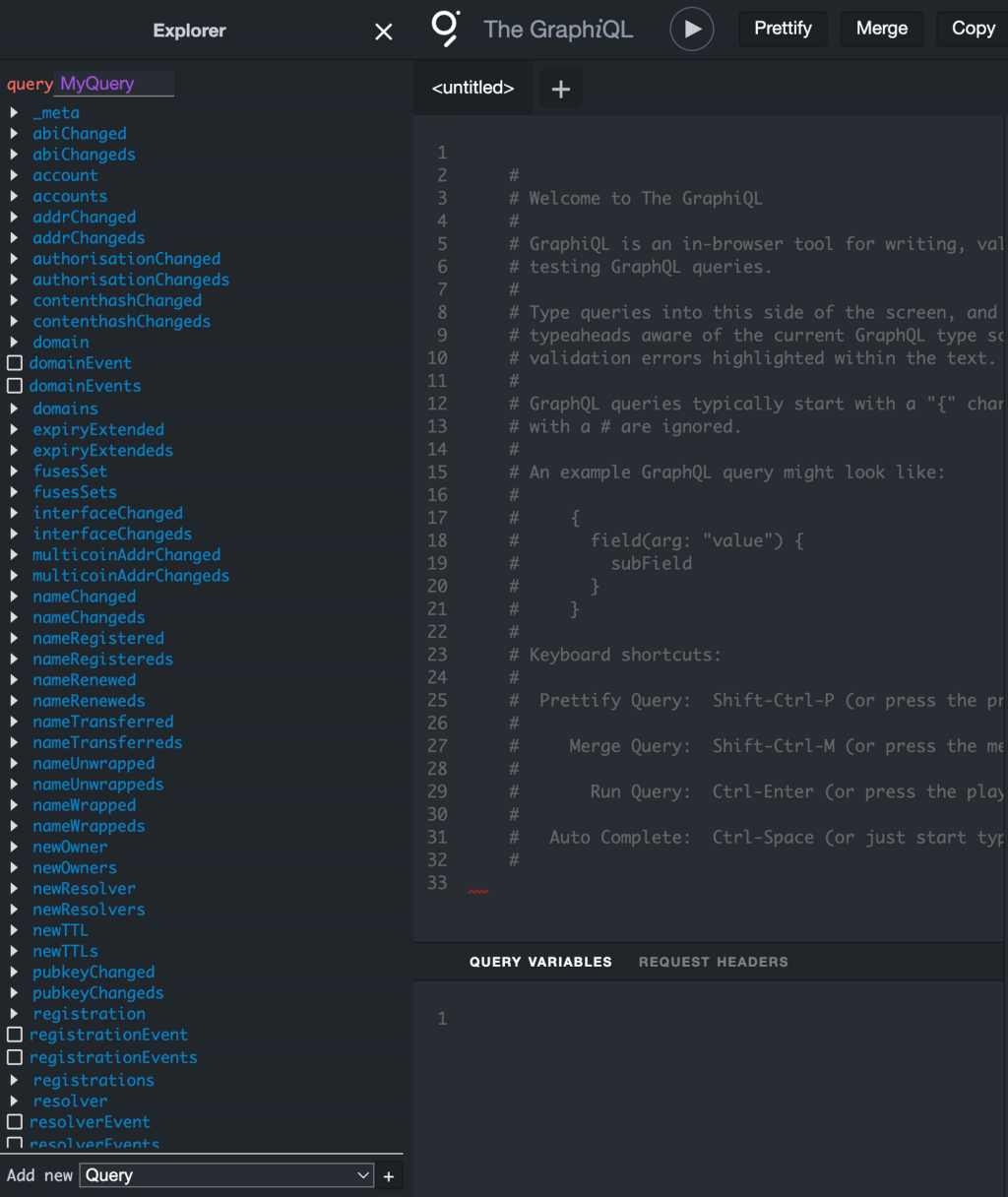Select the expiryExtendeds field
The width and height of the screenshot is (1008, 1197).
click(x=103, y=451)
